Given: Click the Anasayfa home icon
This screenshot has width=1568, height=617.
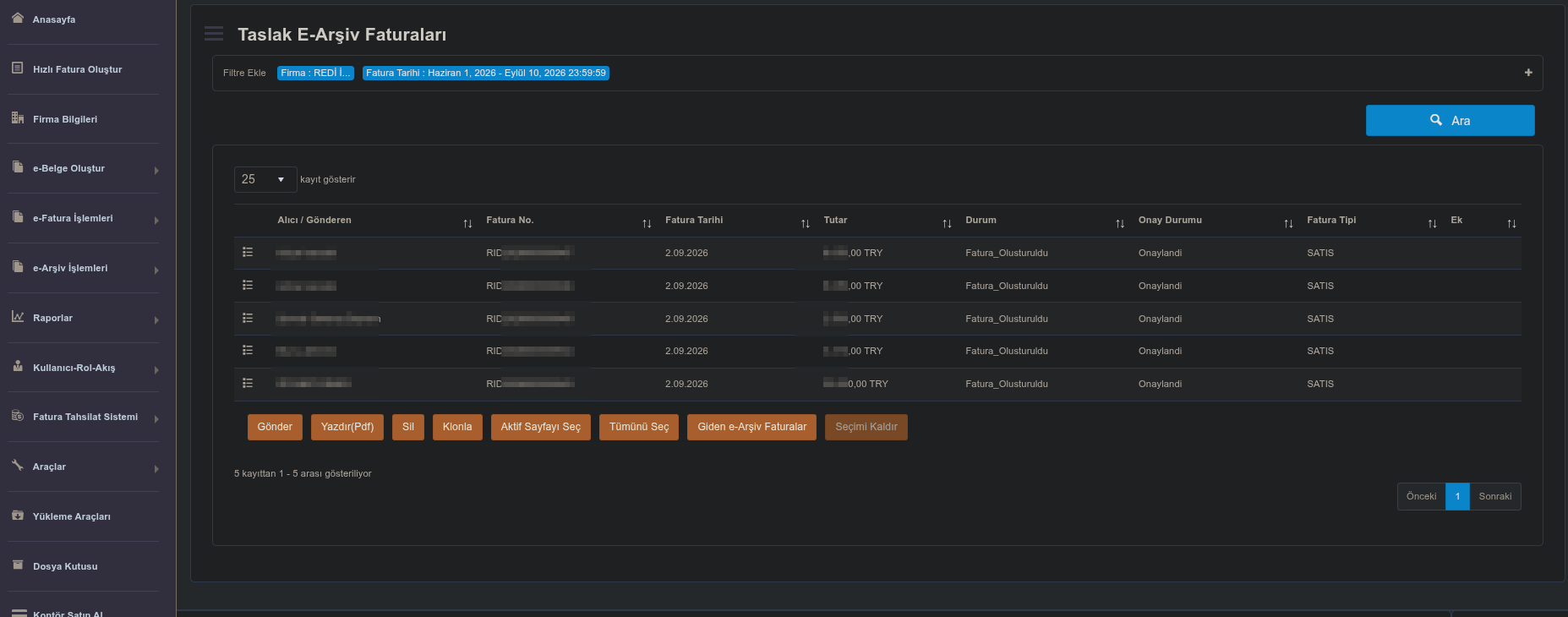Looking at the screenshot, I should point(18,18).
